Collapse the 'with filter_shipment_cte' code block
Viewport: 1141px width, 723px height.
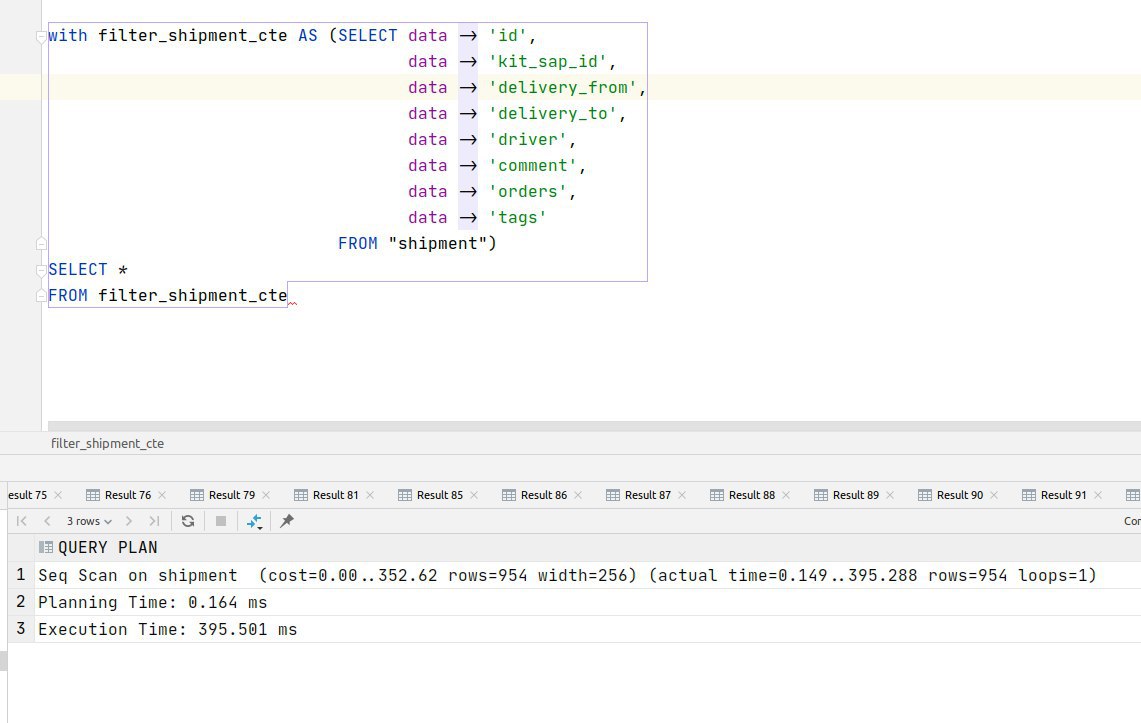pos(41,36)
